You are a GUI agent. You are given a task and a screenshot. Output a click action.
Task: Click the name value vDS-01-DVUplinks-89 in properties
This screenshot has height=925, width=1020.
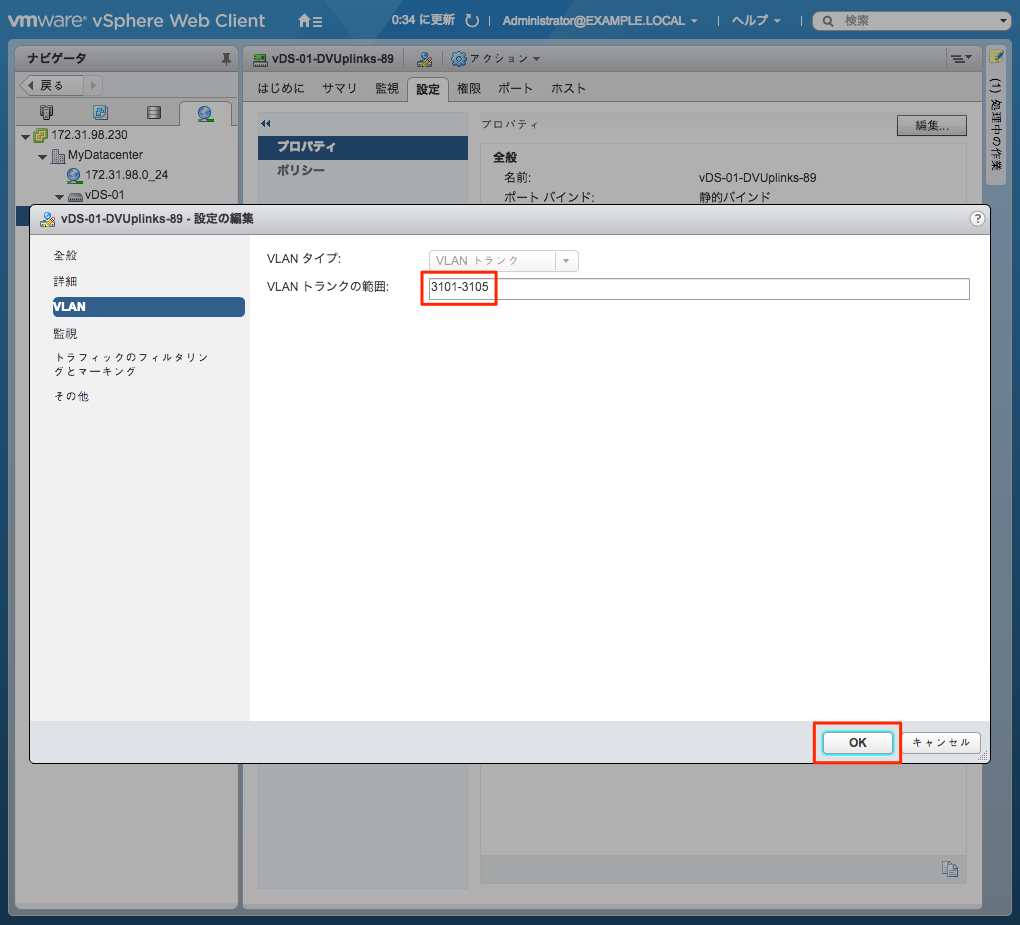pyautogui.click(x=757, y=178)
